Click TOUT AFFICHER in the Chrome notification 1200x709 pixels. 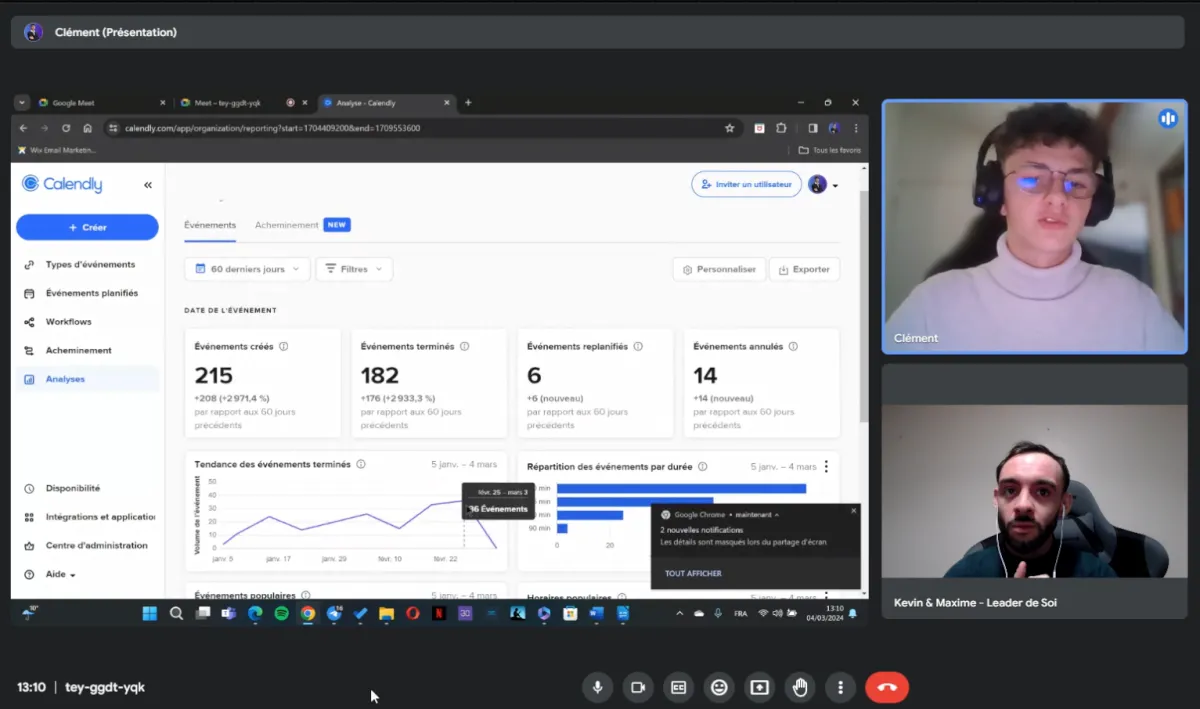[693, 574]
